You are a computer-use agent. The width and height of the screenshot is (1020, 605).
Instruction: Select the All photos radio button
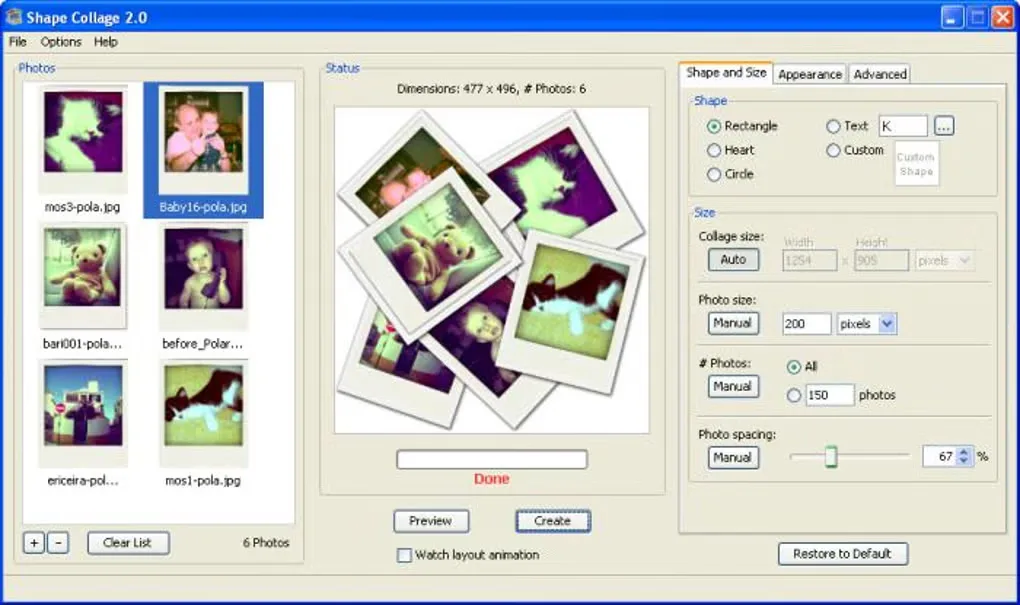tap(794, 367)
